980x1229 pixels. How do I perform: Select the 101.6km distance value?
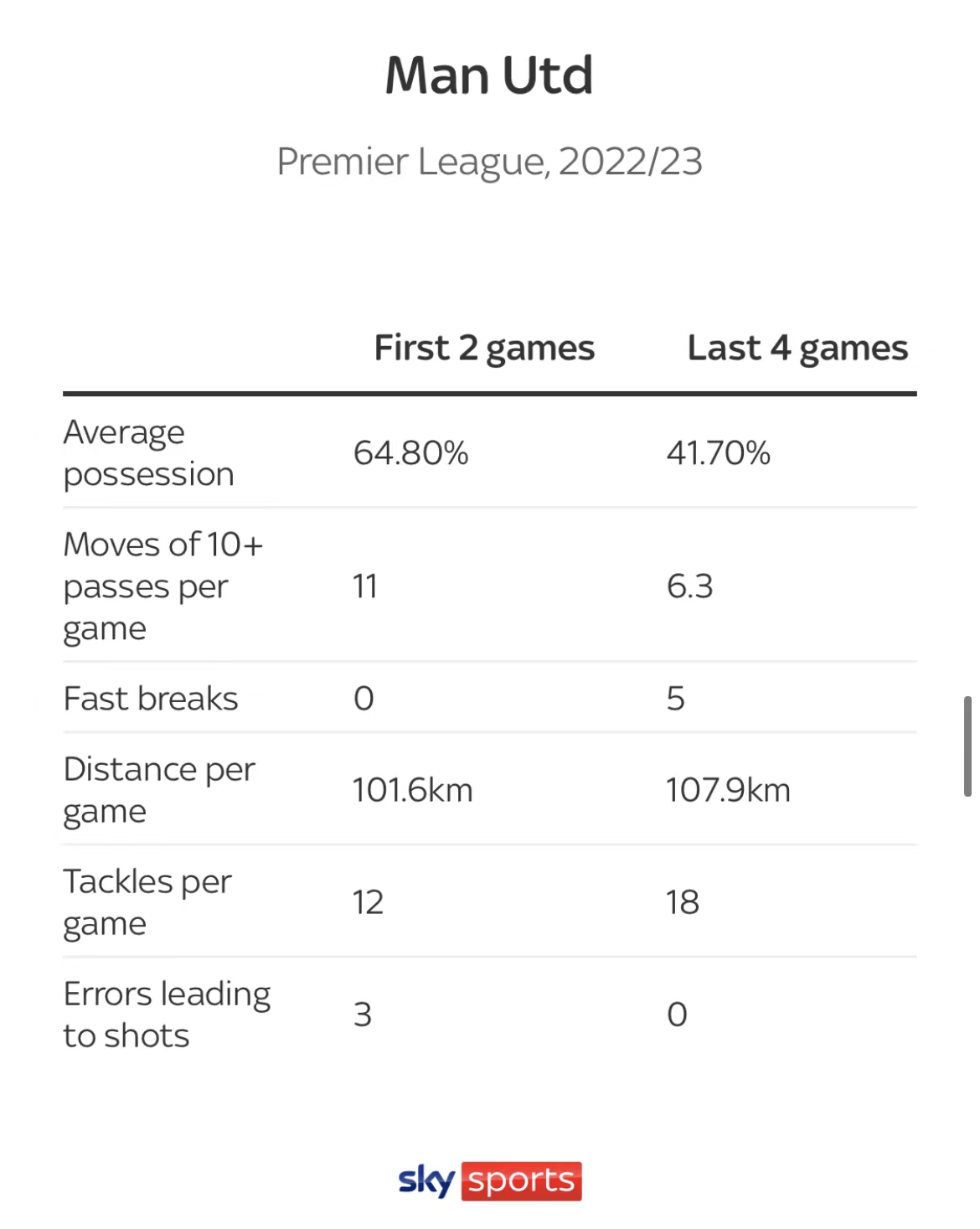[412, 790]
